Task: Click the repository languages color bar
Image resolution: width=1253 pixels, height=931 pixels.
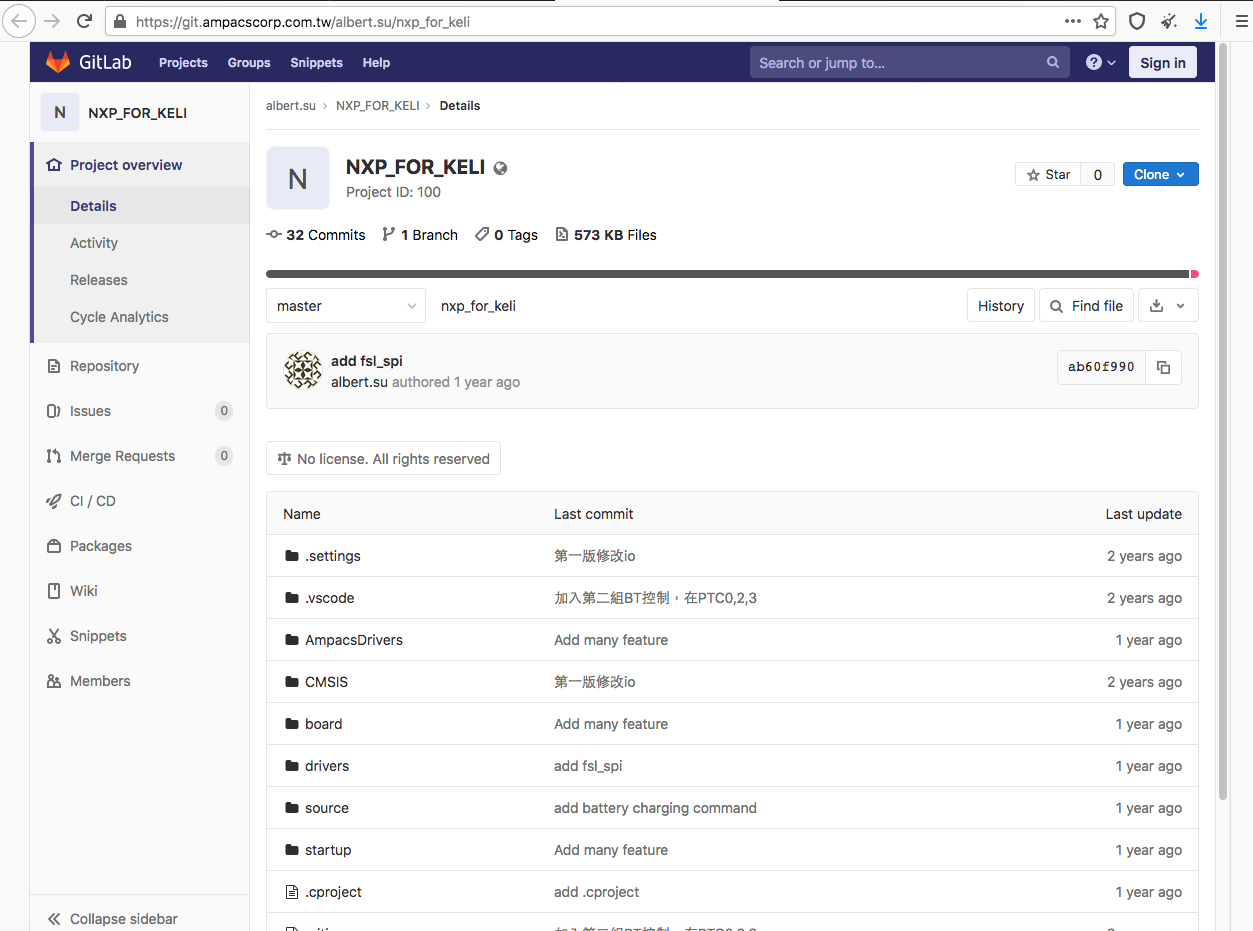Action: point(732,273)
